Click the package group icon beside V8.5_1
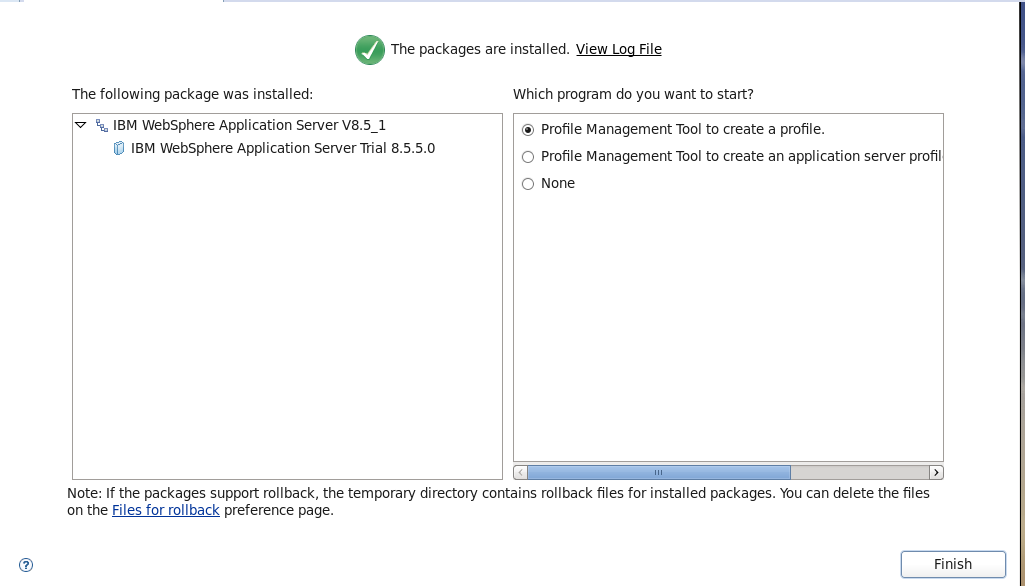The width and height of the screenshot is (1025, 586). tap(102, 126)
